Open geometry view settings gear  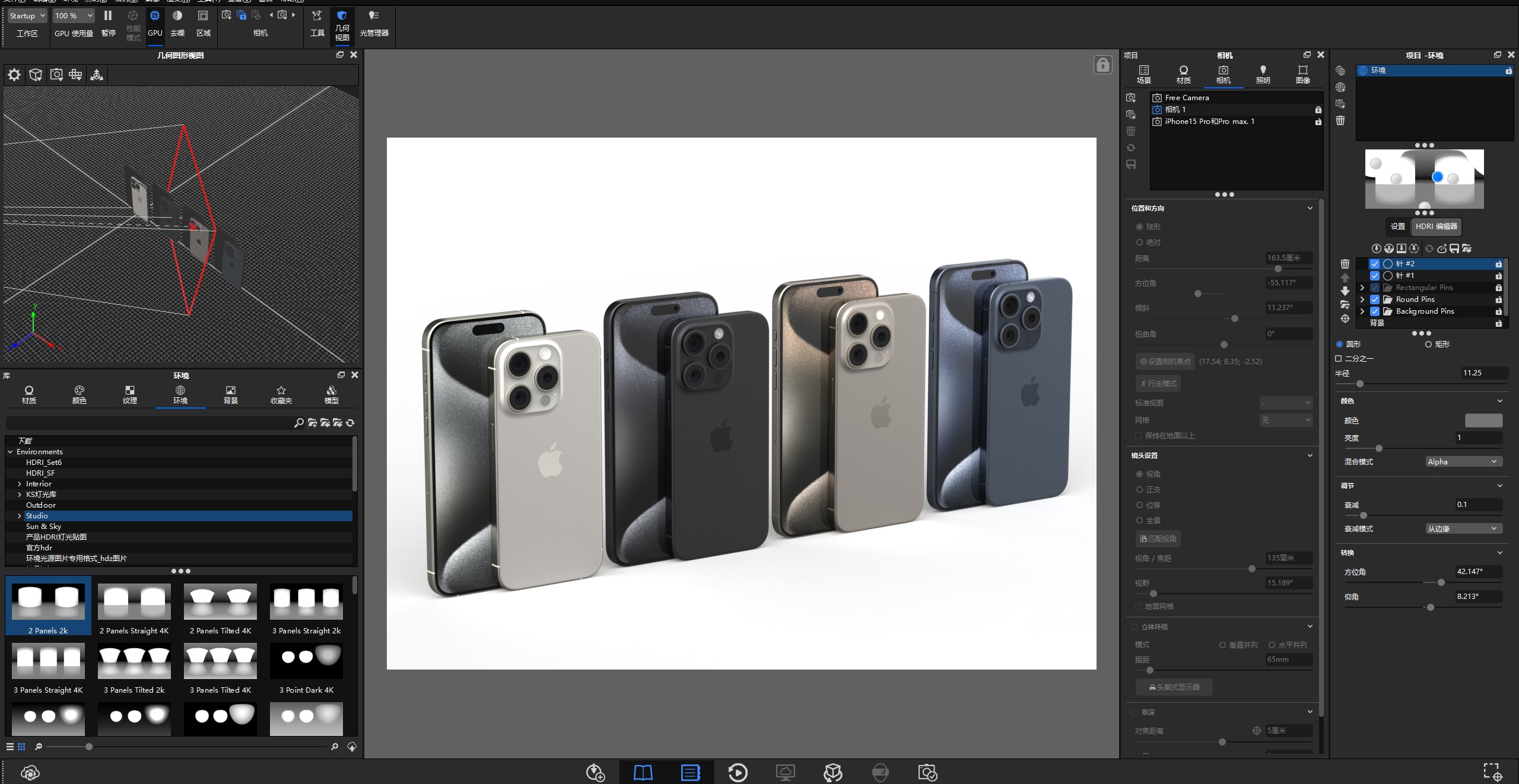coord(14,75)
